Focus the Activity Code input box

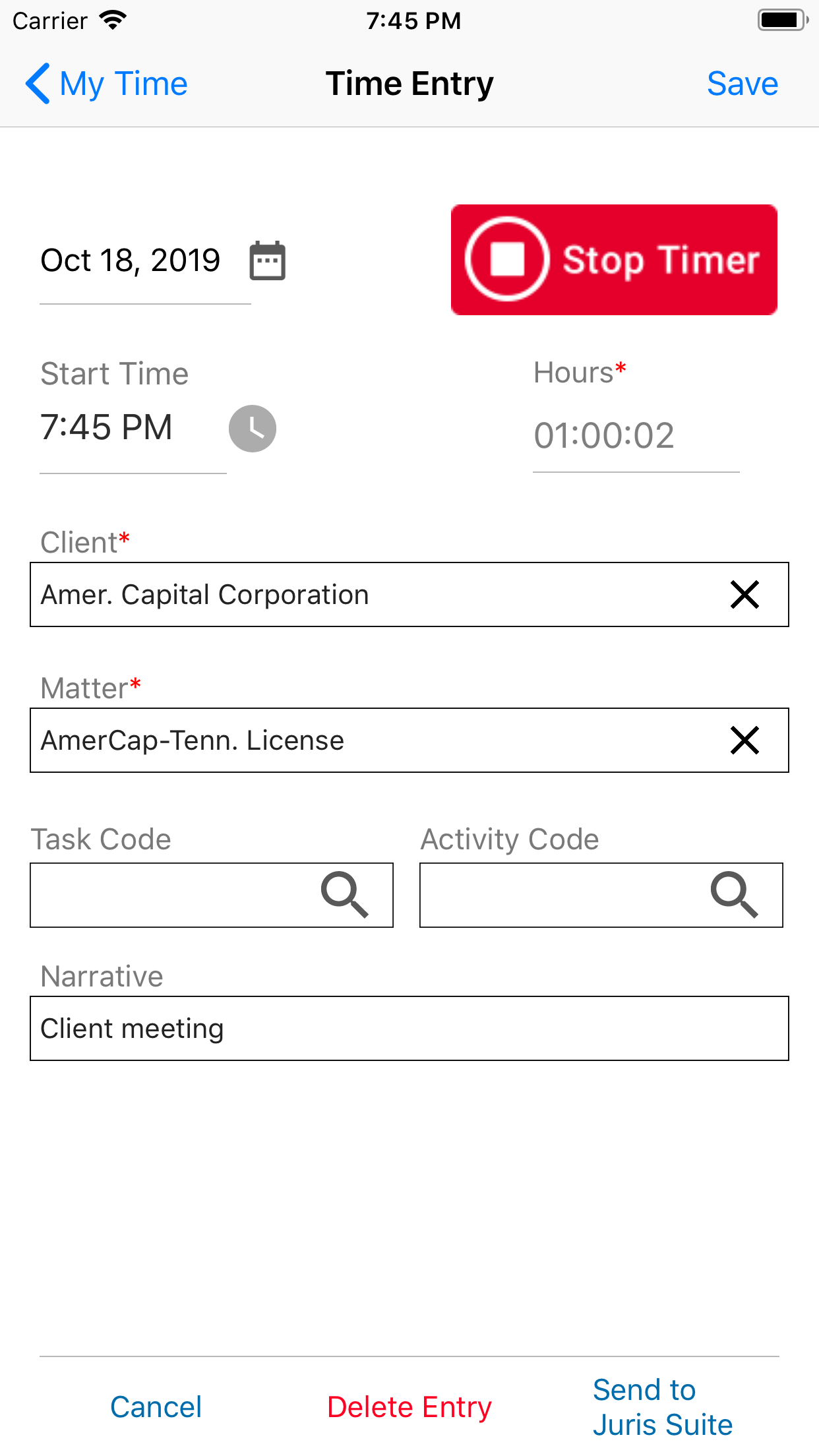pyautogui.click(x=601, y=895)
